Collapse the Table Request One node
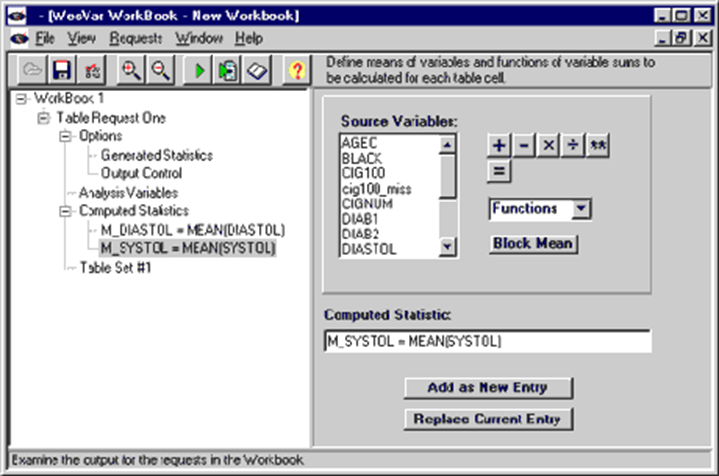 tap(43, 118)
